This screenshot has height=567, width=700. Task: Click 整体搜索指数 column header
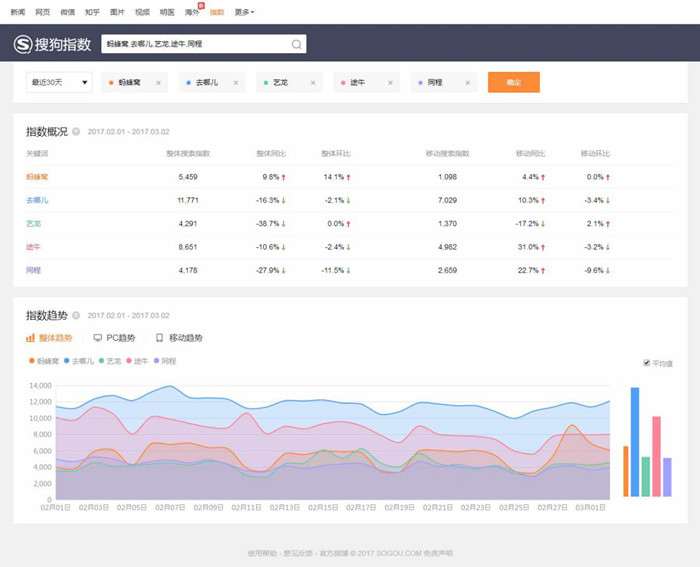pos(188,154)
